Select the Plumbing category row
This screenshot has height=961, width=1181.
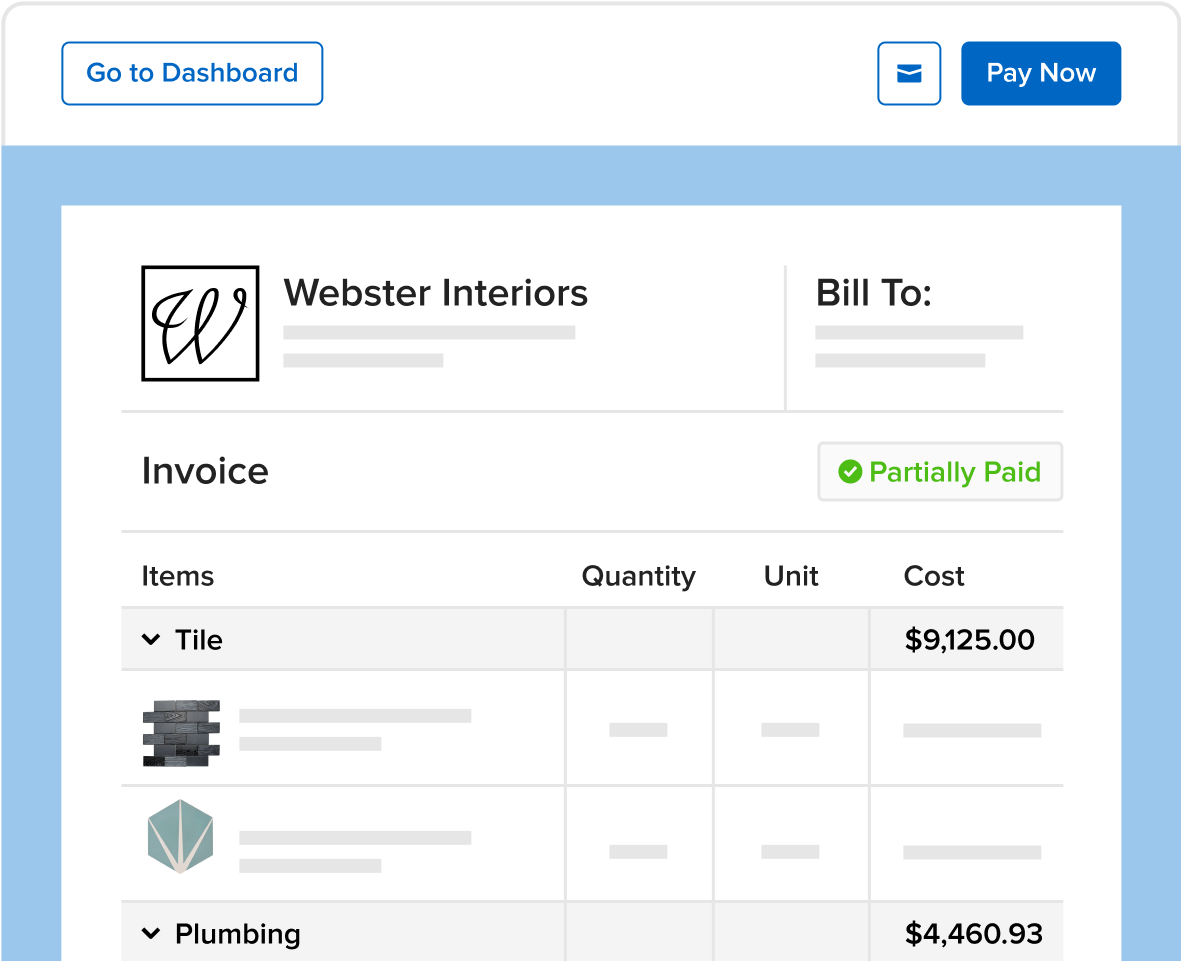click(592, 932)
